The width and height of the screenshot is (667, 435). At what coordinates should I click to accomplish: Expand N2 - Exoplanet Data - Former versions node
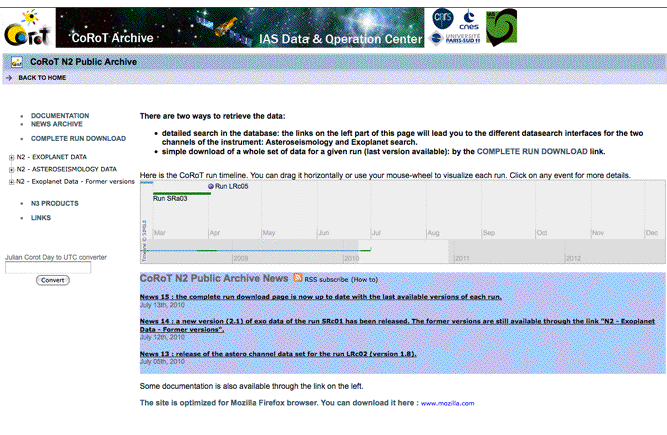tap(9, 181)
